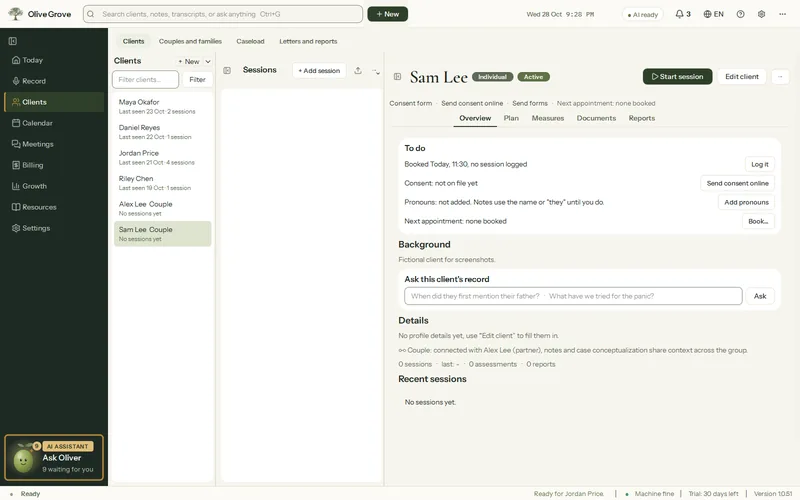
Task: Click the search magnifier icon
Action: (91, 14)
